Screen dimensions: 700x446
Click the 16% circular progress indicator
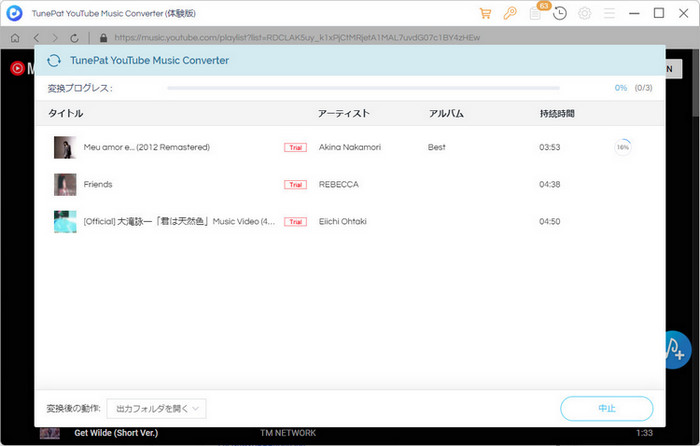pos(623,147)
